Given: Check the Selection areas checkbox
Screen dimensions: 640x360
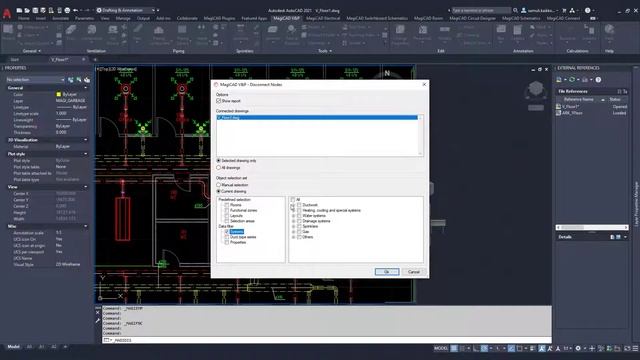Looking at the screenshot, I should click(227, 221).
